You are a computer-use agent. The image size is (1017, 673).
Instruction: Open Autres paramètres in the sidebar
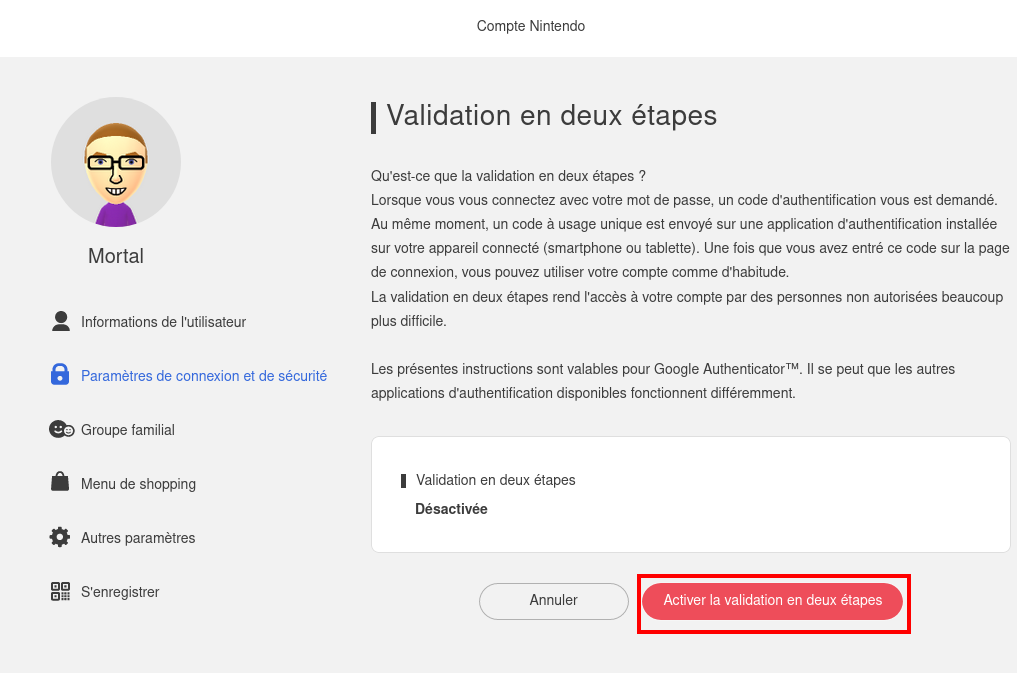[x=138, y=537]
